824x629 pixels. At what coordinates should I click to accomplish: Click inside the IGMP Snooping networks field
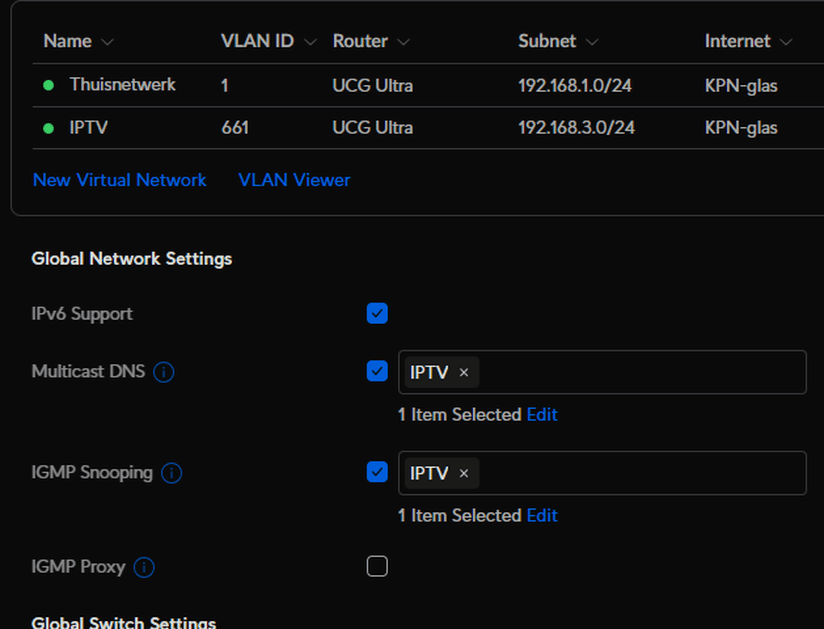(640, 473)
